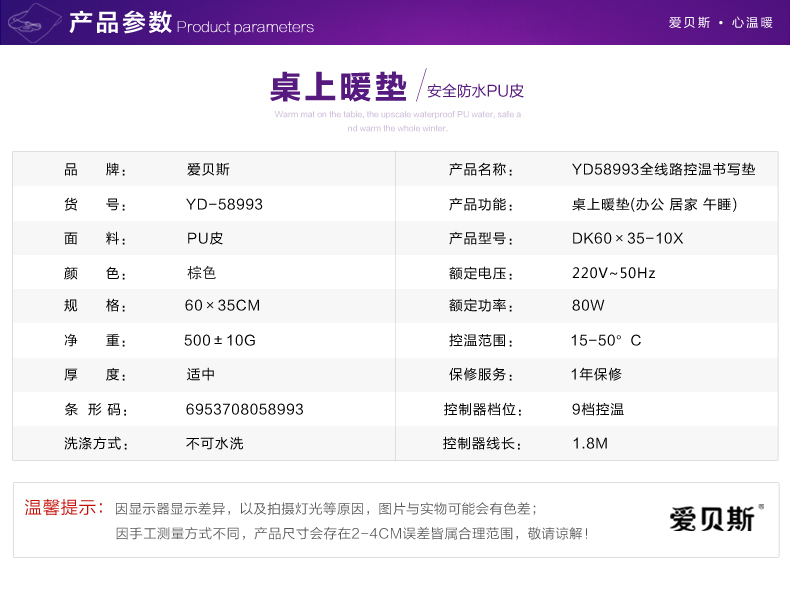Click the 额定电压 label

pos(481,273)
